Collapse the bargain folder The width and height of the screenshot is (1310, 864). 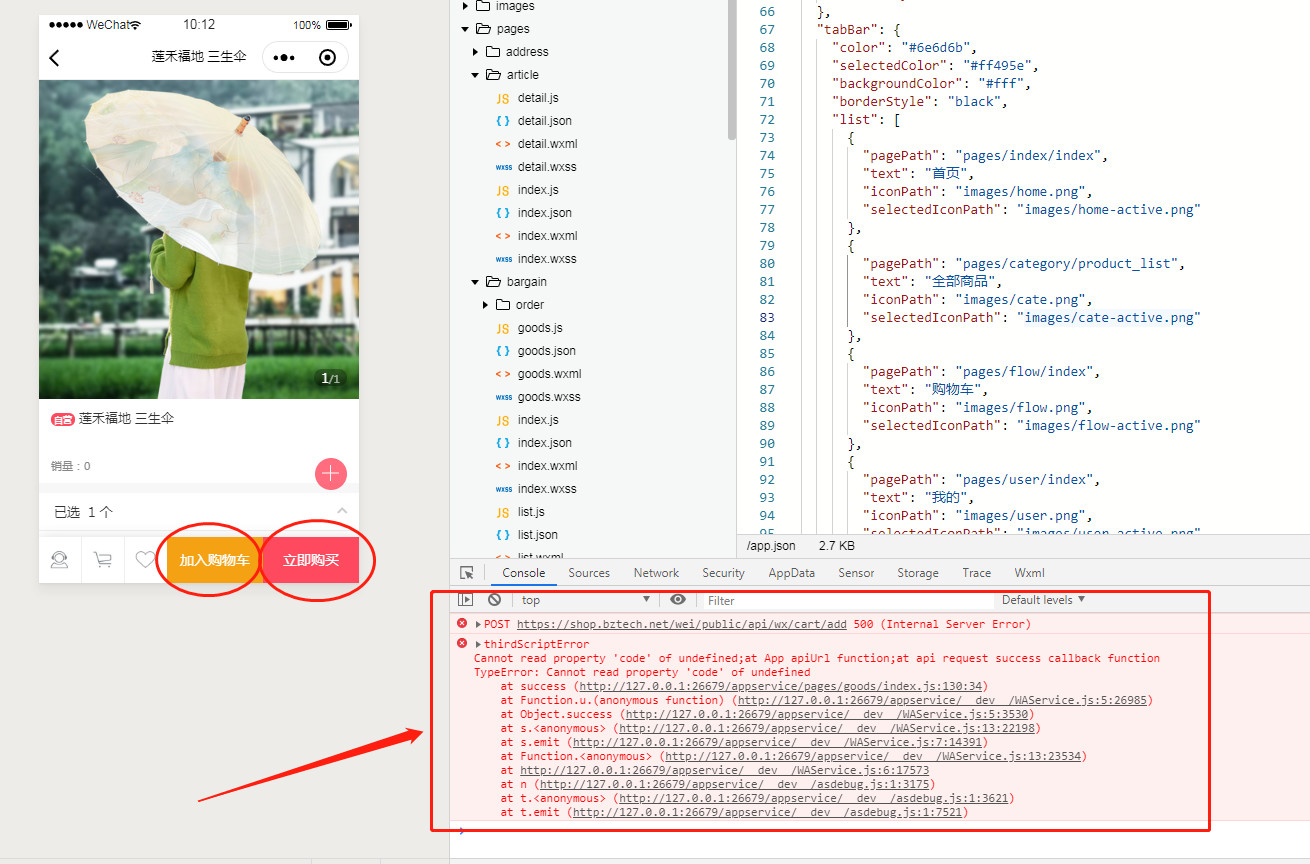click(476, 282)
